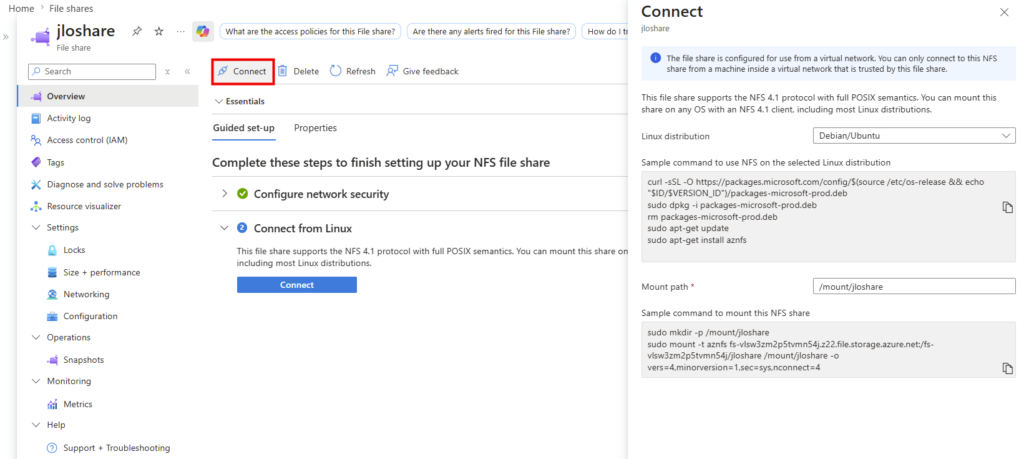Expand Configure network security step

(225, 194)
